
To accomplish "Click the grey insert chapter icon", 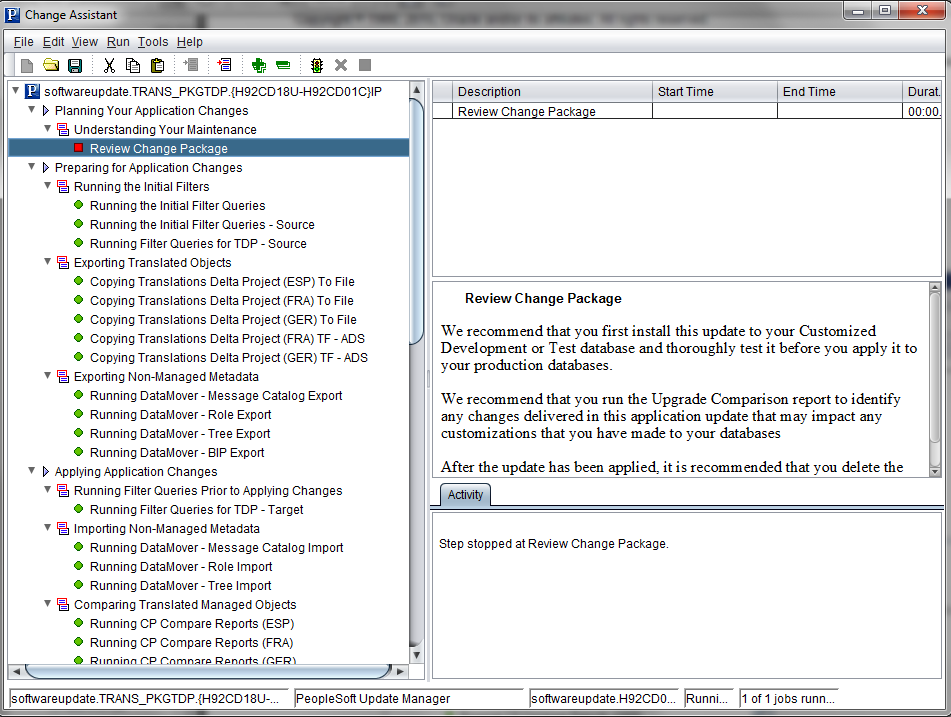I will (x=191, y=64).
